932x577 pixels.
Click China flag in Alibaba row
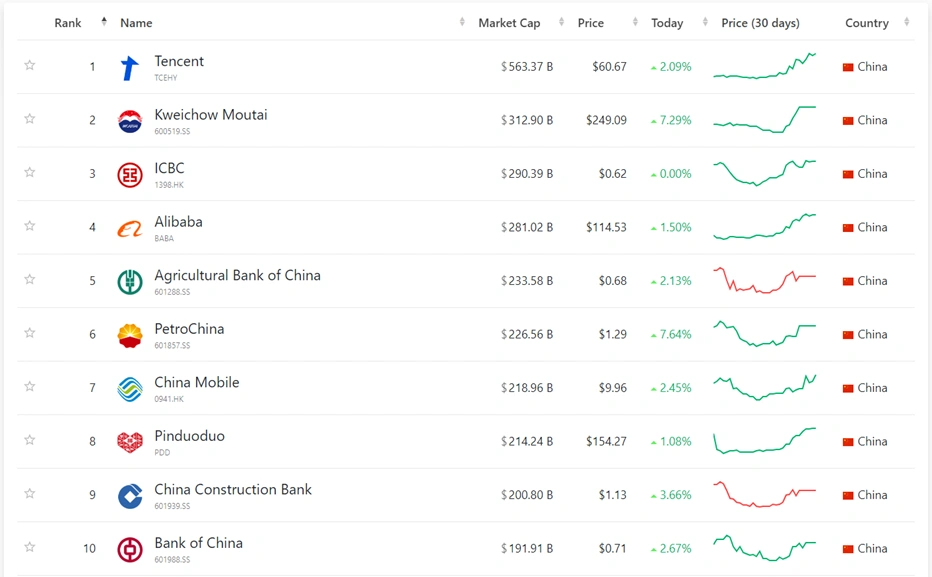[x=848, y=228]
